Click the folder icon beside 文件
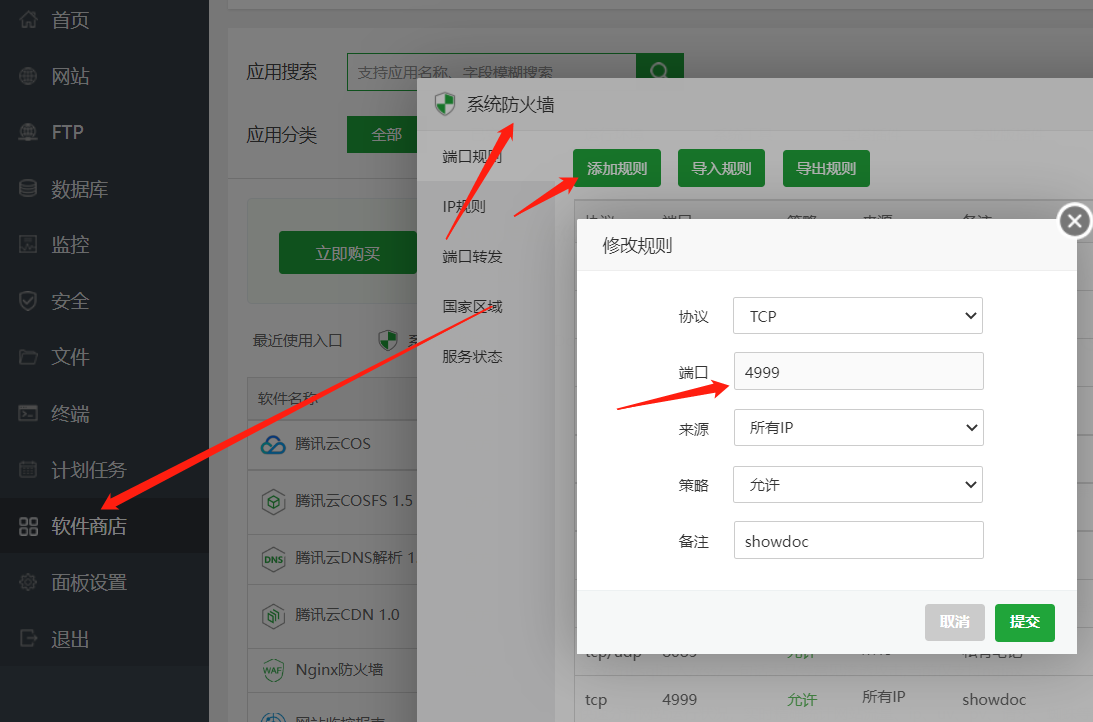Viewport: 1093px width, 722px height. tap(28, 357)
